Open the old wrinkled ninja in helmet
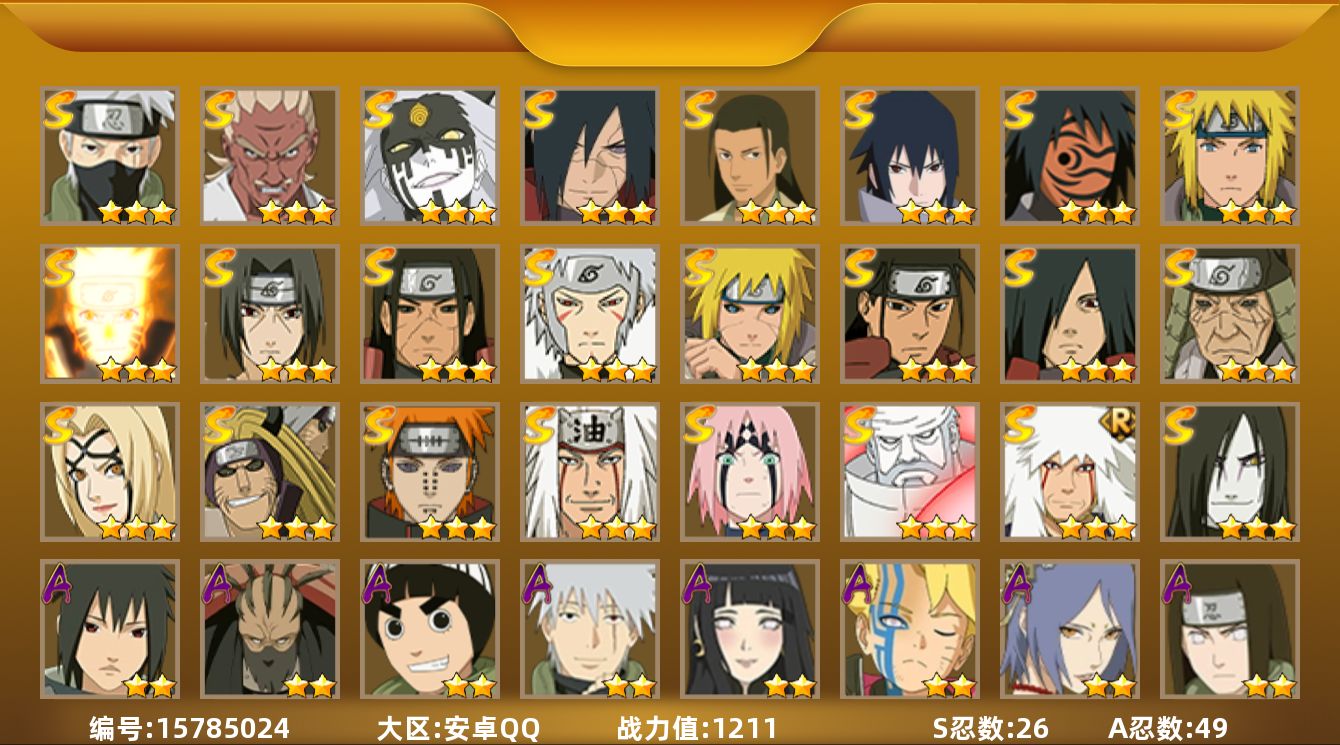Image resolution: width=1340 pixels, height=745 pixels. [x=1230, y=314]
